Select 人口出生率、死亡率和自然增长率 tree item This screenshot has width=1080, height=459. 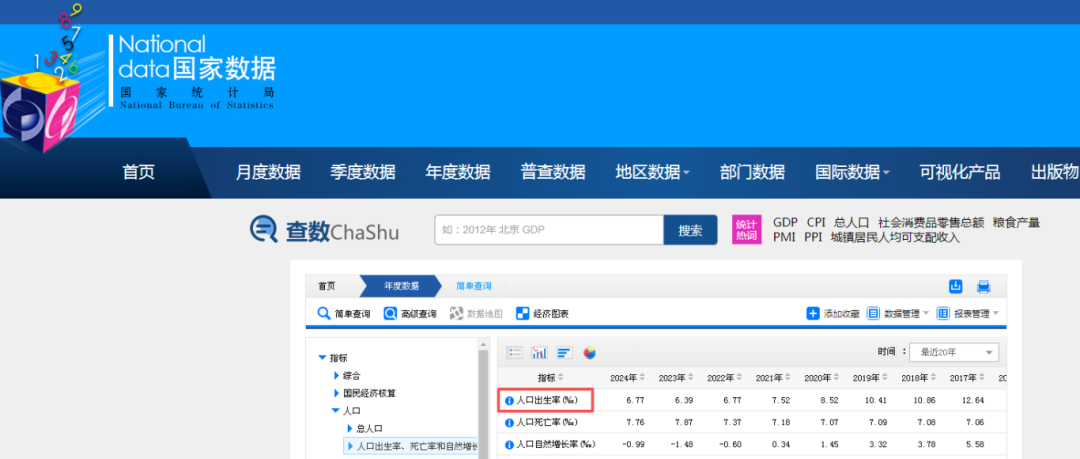412,447
